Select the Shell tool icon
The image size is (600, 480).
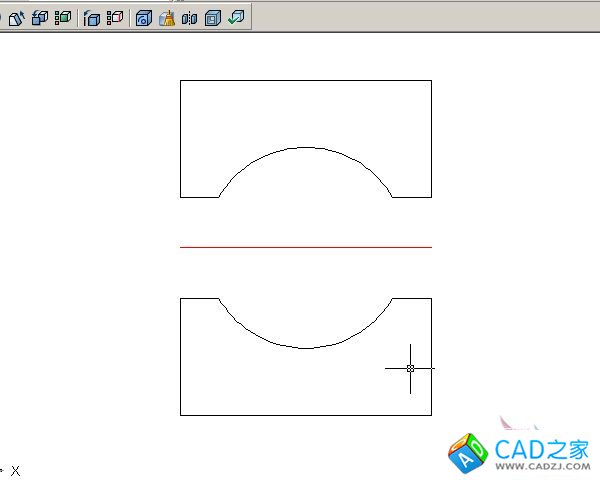(x=212, y=17)
